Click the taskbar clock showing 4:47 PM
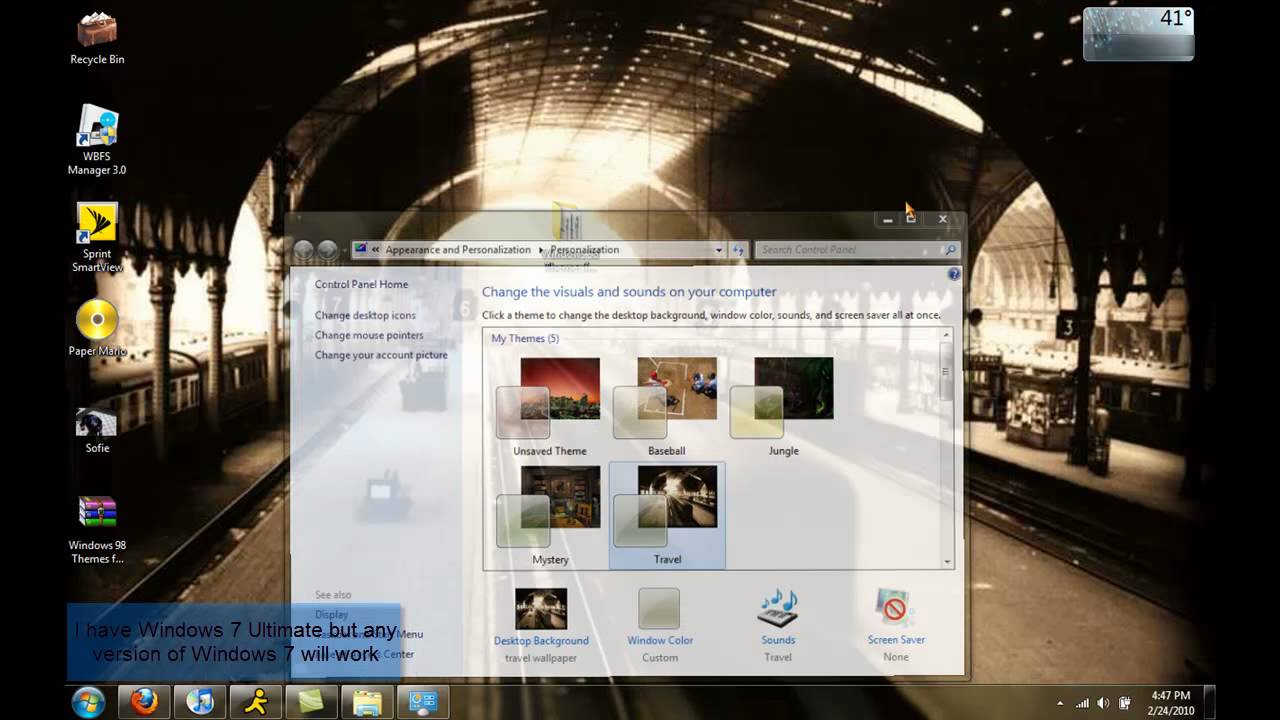Screen dimensions: 1280x720 tap(1170, 702)
